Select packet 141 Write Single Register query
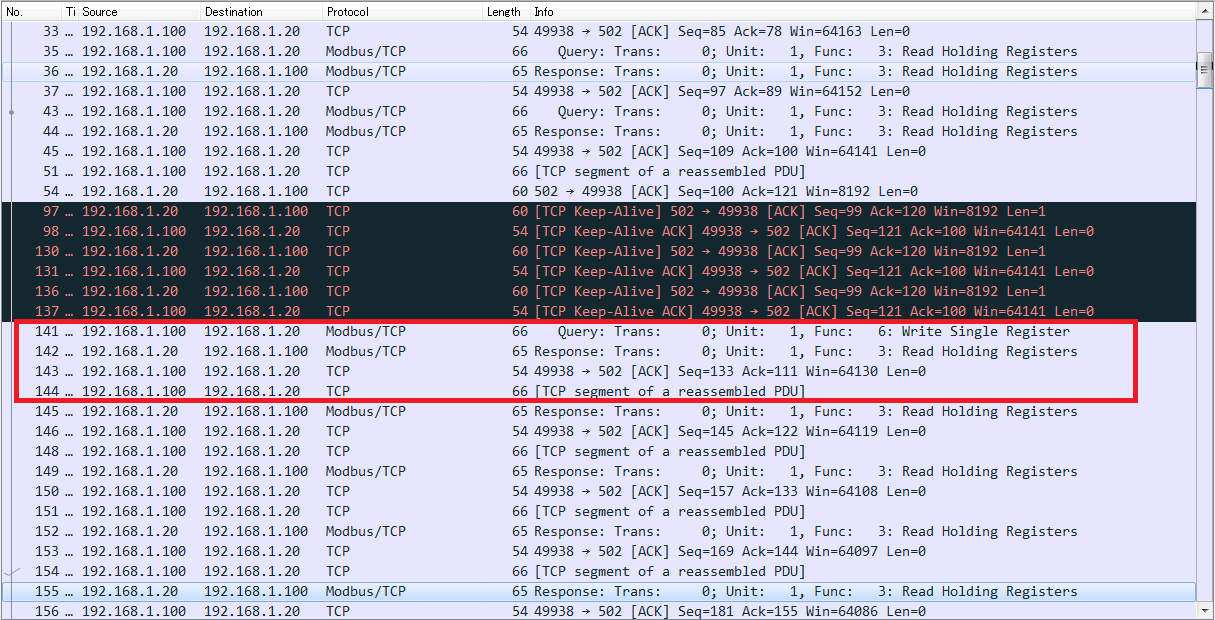1215x620 pixels. [598, 331]
